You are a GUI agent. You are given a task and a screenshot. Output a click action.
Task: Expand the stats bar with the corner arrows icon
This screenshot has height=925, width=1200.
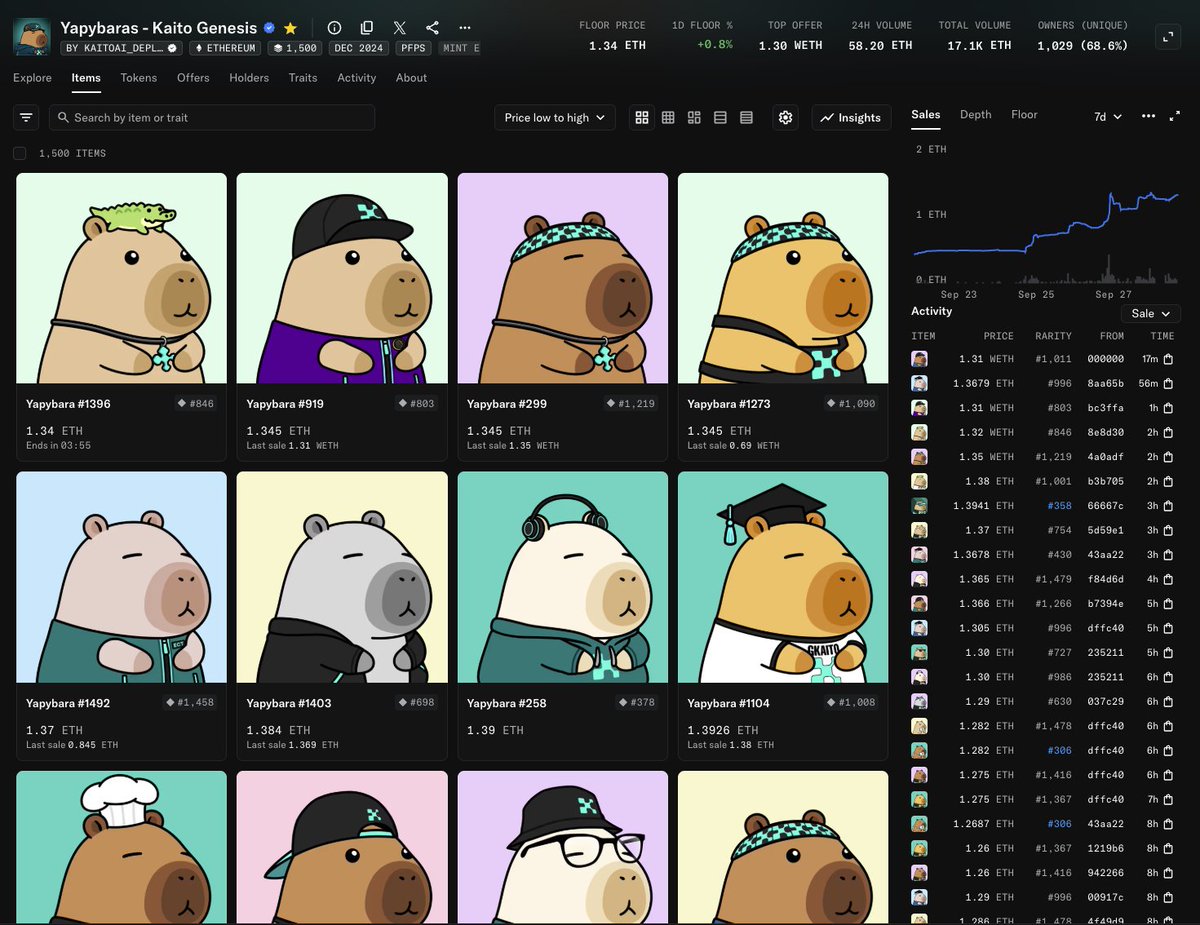click(1167, 37)
